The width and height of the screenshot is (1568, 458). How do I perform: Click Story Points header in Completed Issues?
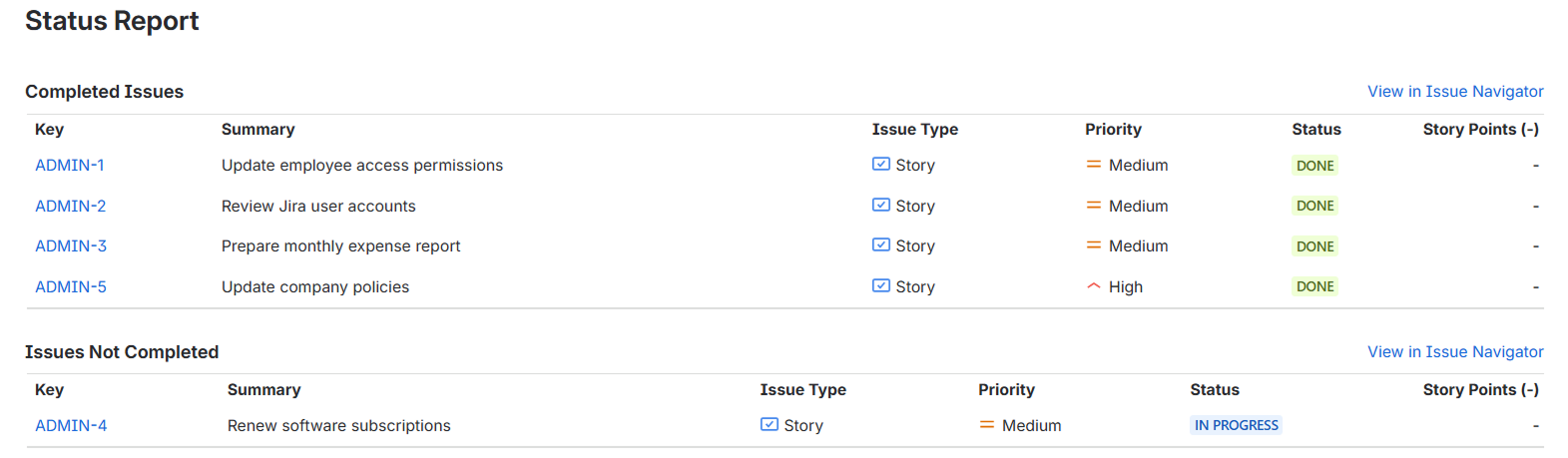(x=1481, y=130)
